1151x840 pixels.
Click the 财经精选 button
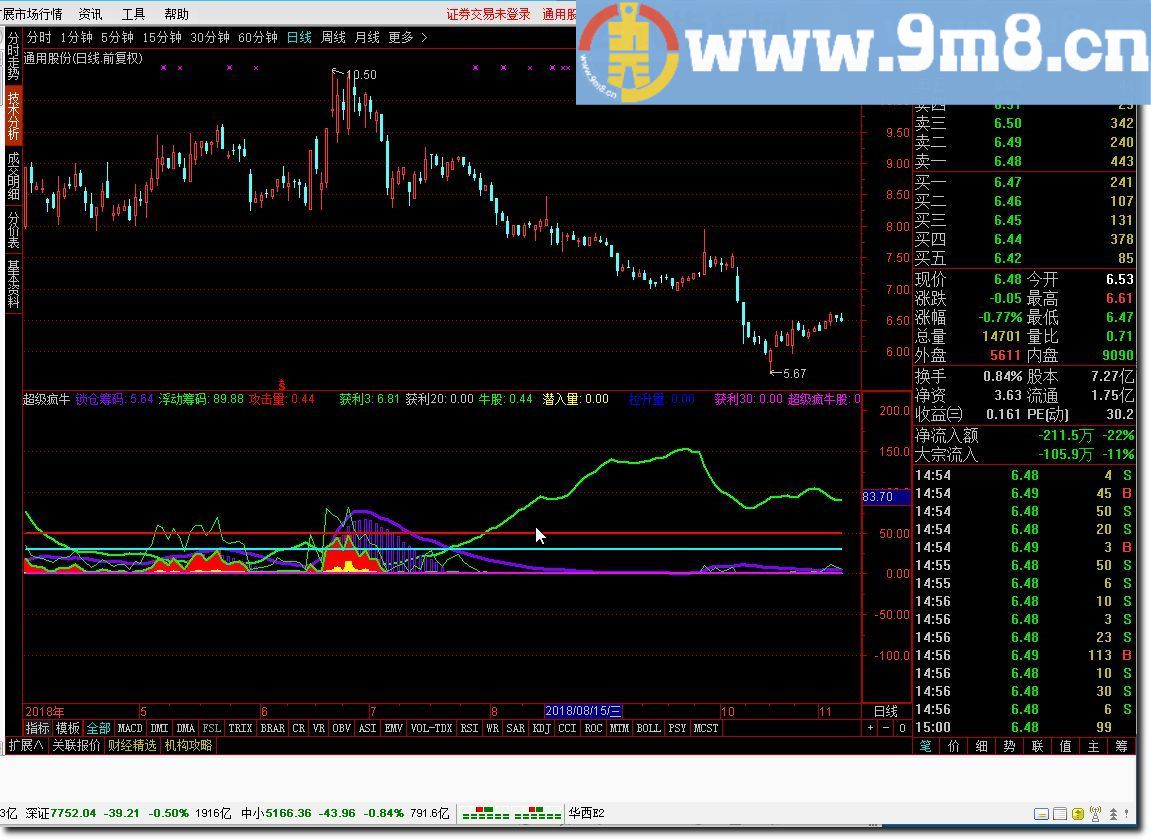click(134, 745)
